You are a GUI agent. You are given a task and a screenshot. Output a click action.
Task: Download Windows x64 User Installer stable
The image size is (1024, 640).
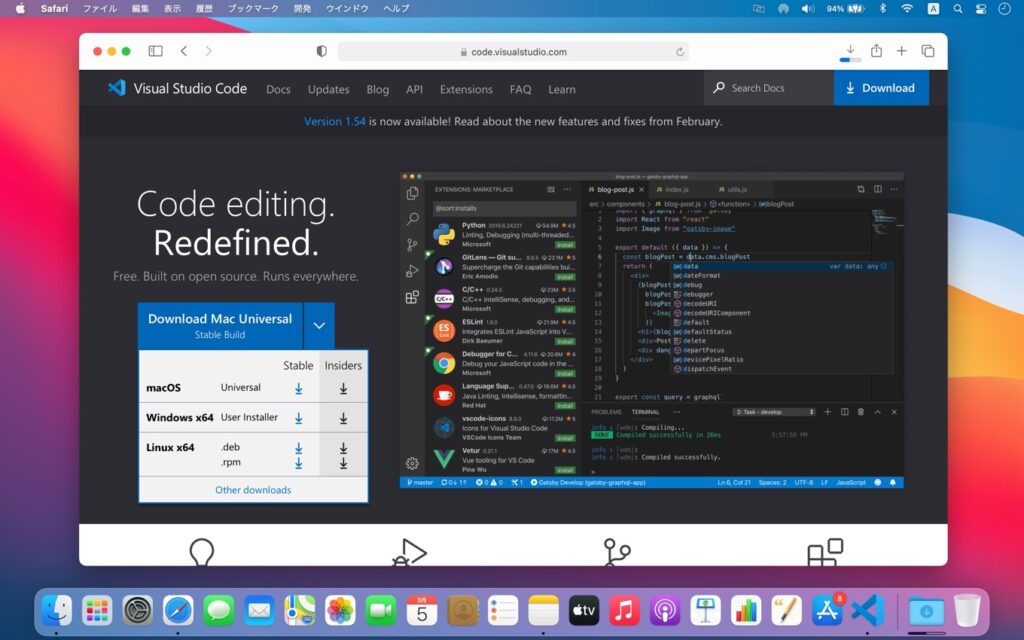(298, 419)
